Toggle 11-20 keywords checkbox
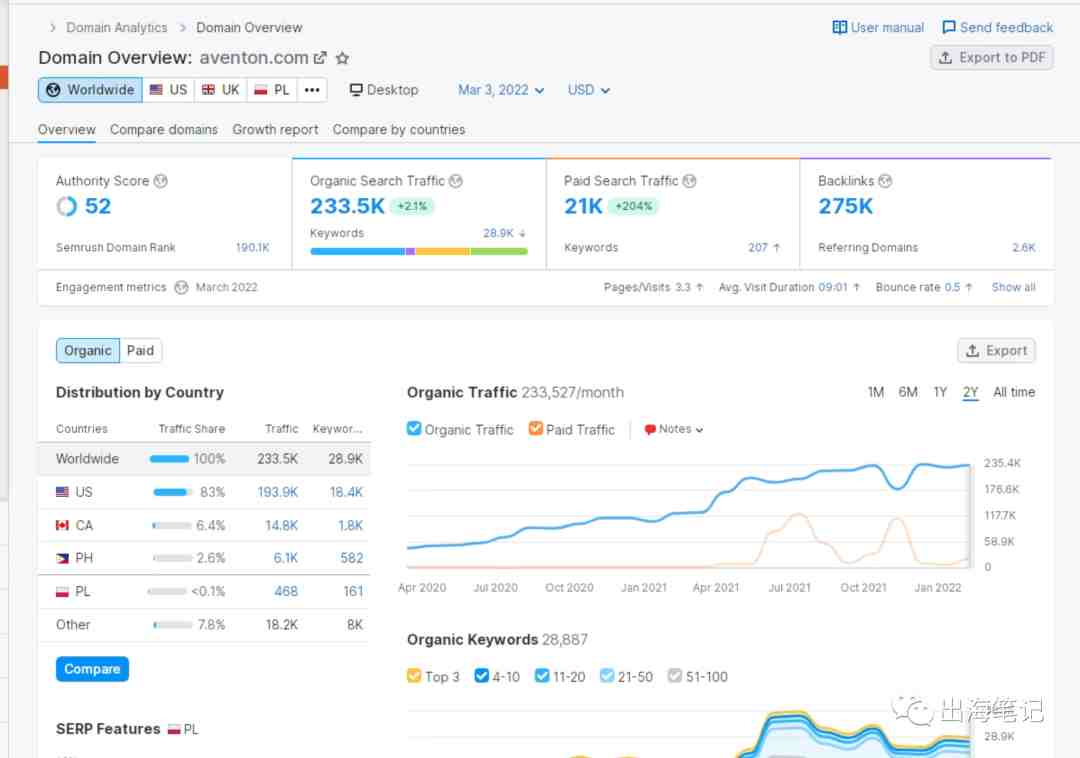Screen dimensions: 1080x758 542,675
